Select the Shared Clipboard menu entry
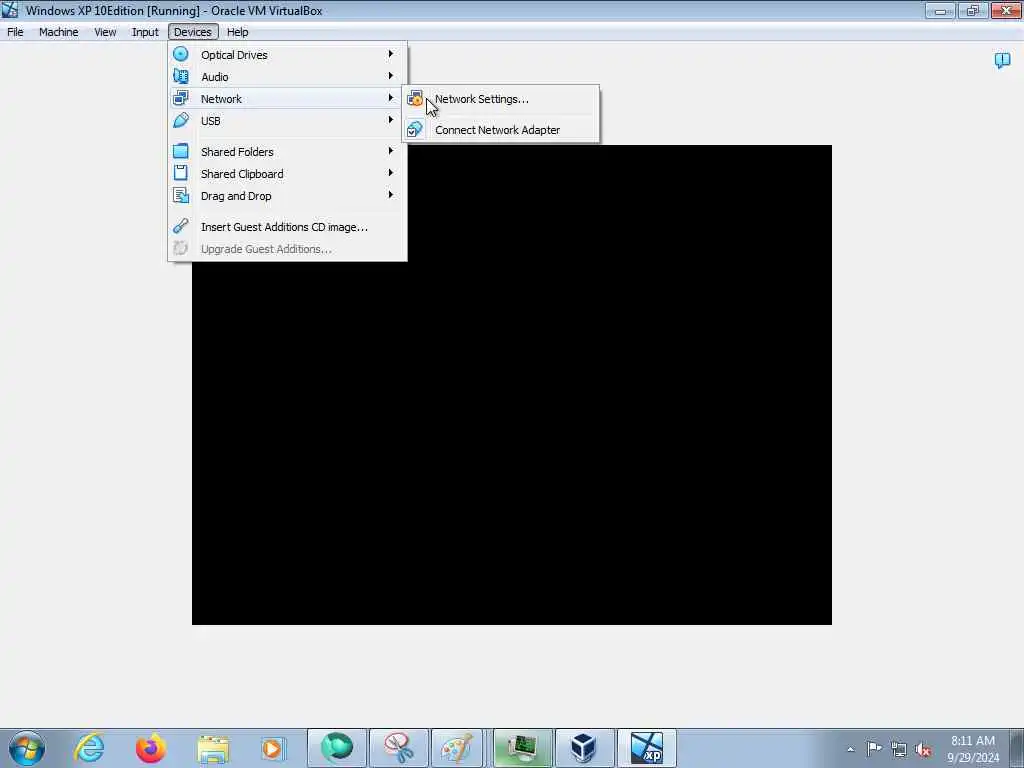This screenshot has width=1024, height=768. (x=287, y=174)
